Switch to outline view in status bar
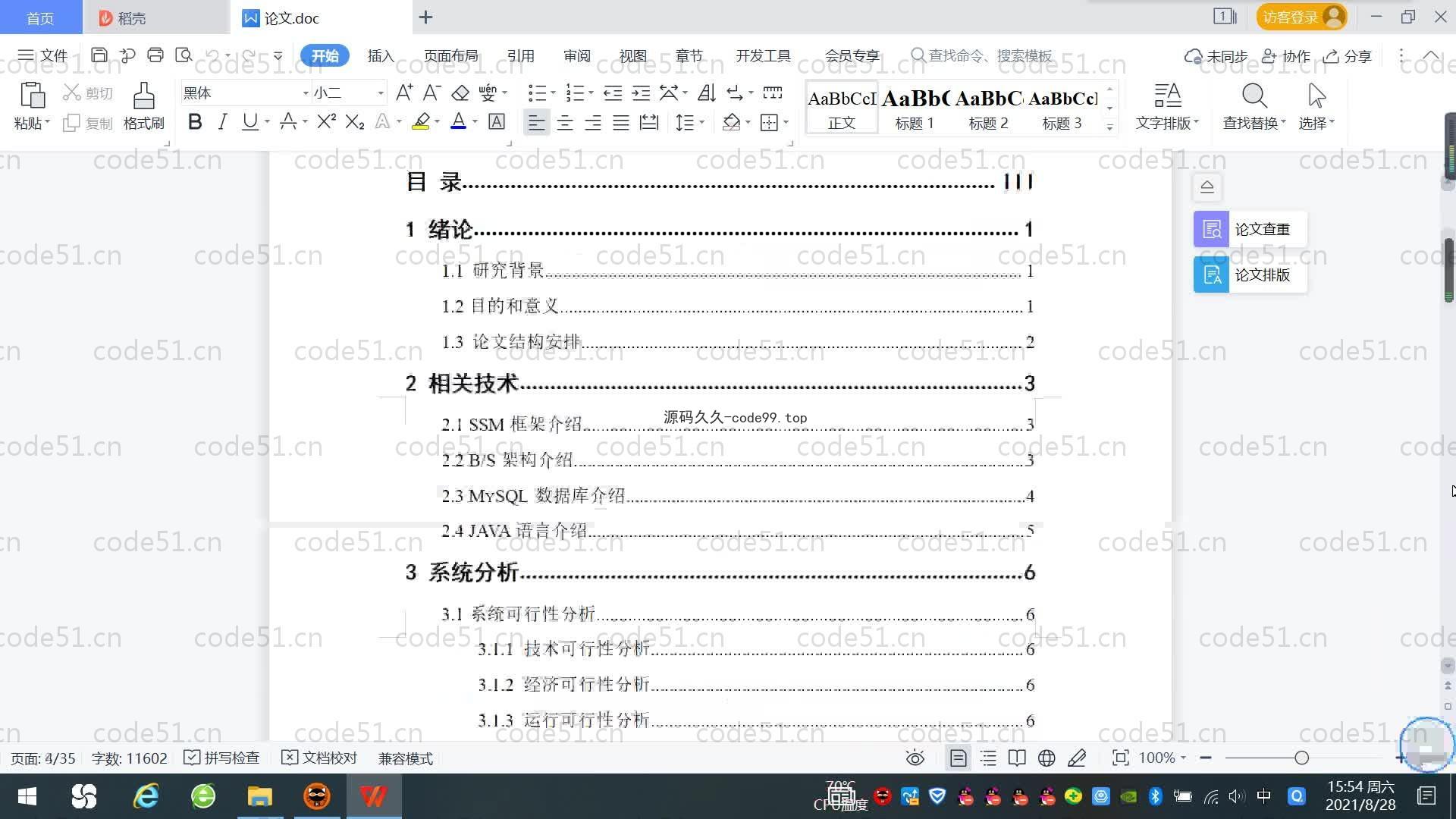 pyautogui.click(x=988, y=758)
